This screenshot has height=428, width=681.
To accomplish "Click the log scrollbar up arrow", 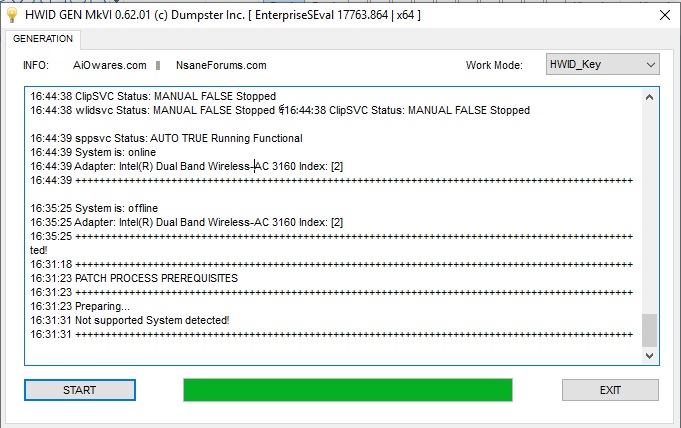I will [x=649, y=97].
